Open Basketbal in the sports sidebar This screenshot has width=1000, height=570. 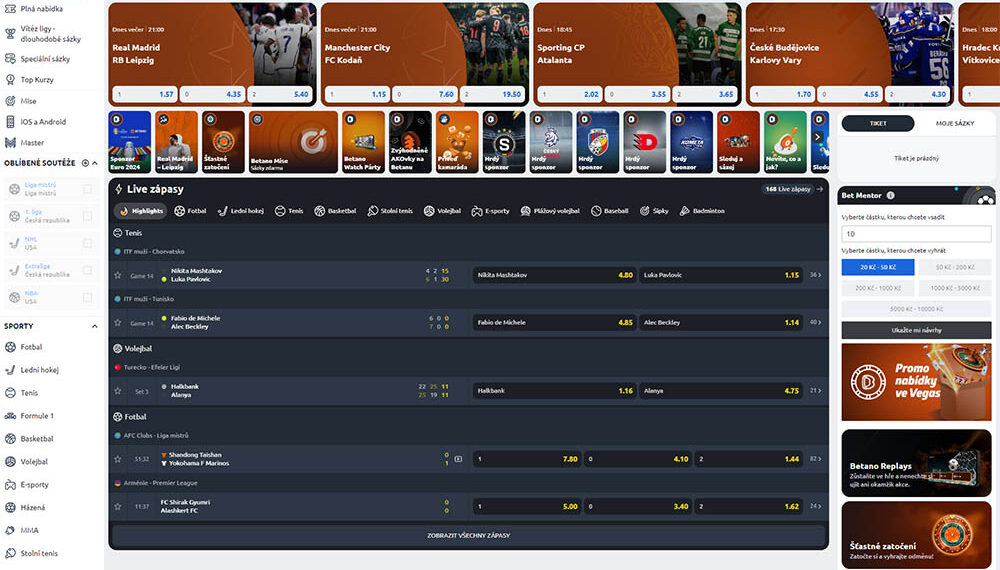36,439
